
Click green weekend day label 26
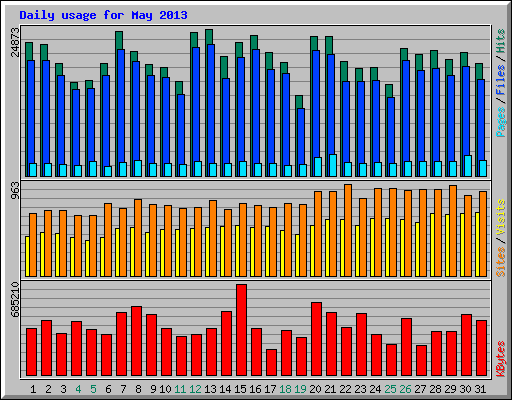(405, 389)
